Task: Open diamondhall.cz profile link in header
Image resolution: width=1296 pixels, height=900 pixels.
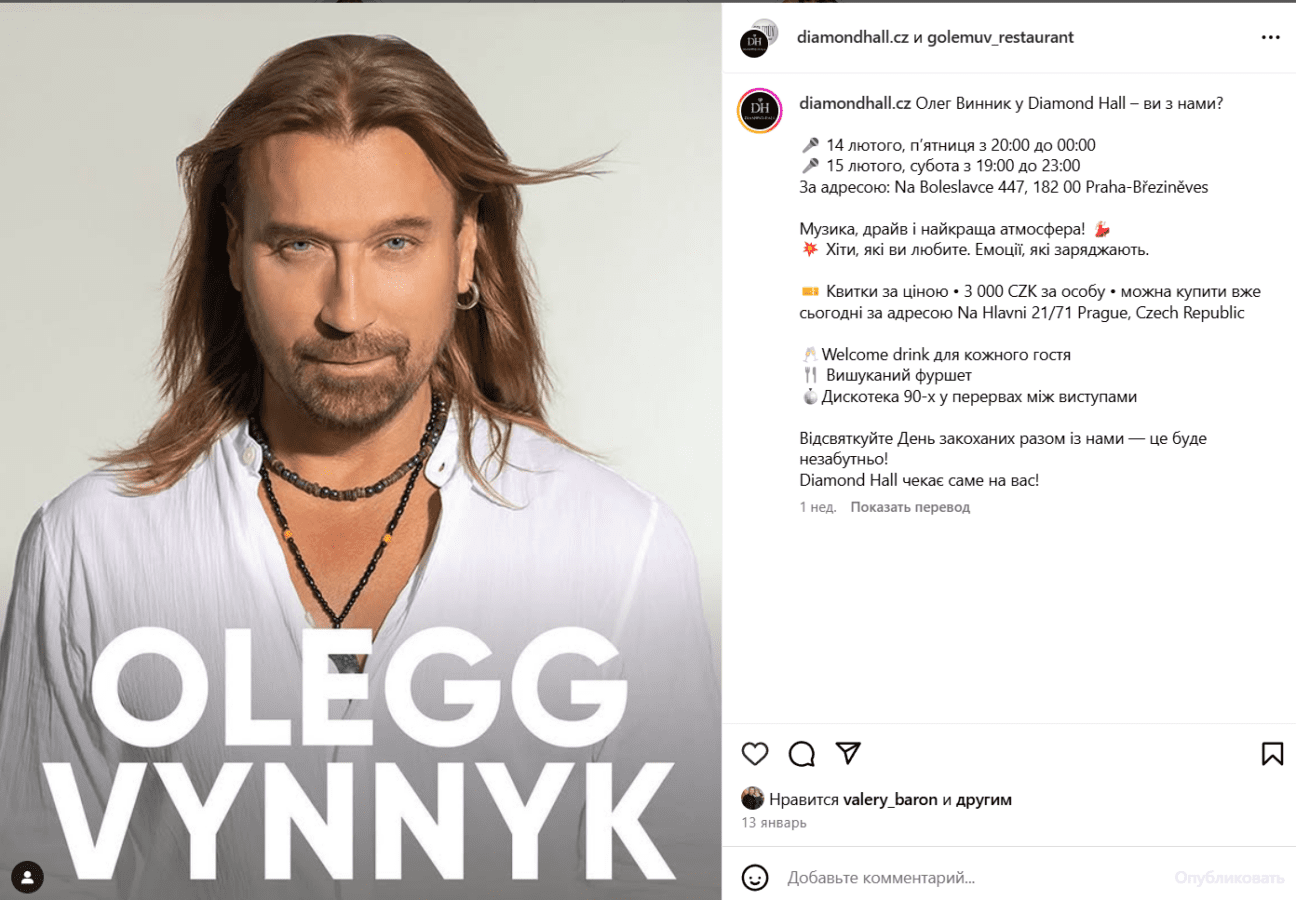Action: pos(853,37)
